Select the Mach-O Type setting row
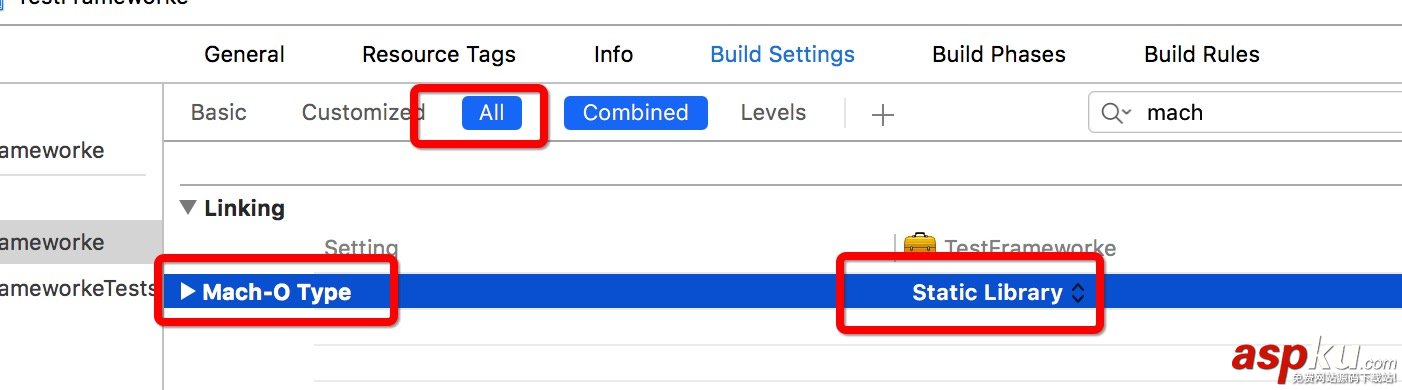Screen dimensions: 1402x390 tap(783, 293)
